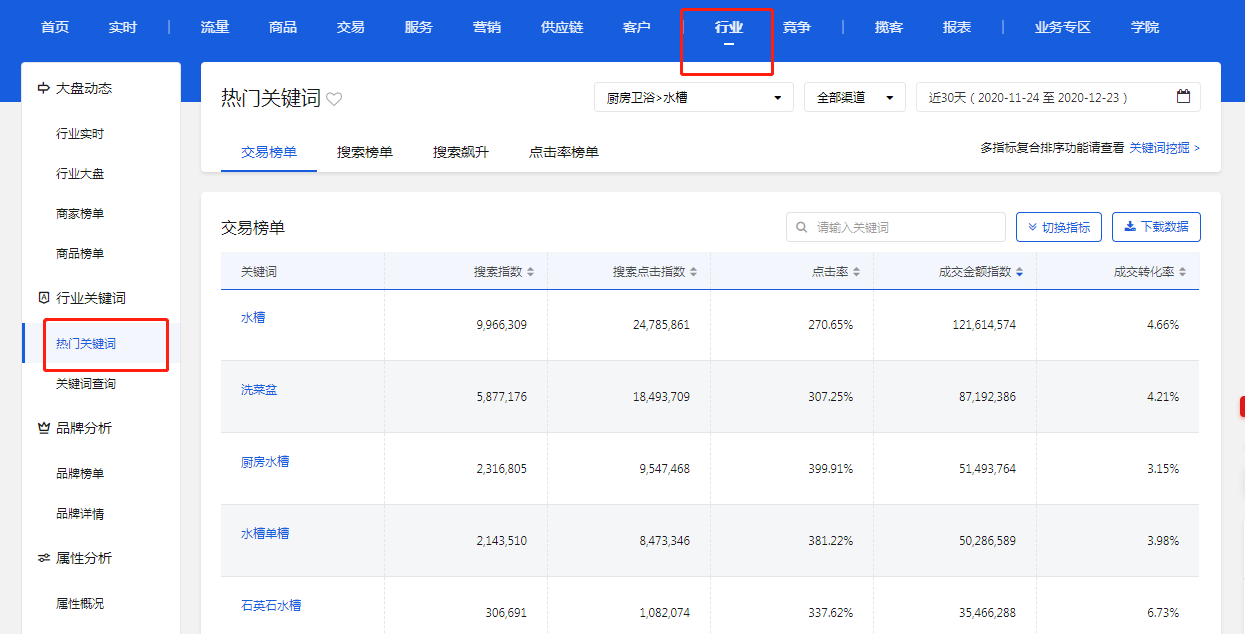Open the calendar icon in date range
This screenshot has width=1245, height=634.
(x=1183, y=97)
